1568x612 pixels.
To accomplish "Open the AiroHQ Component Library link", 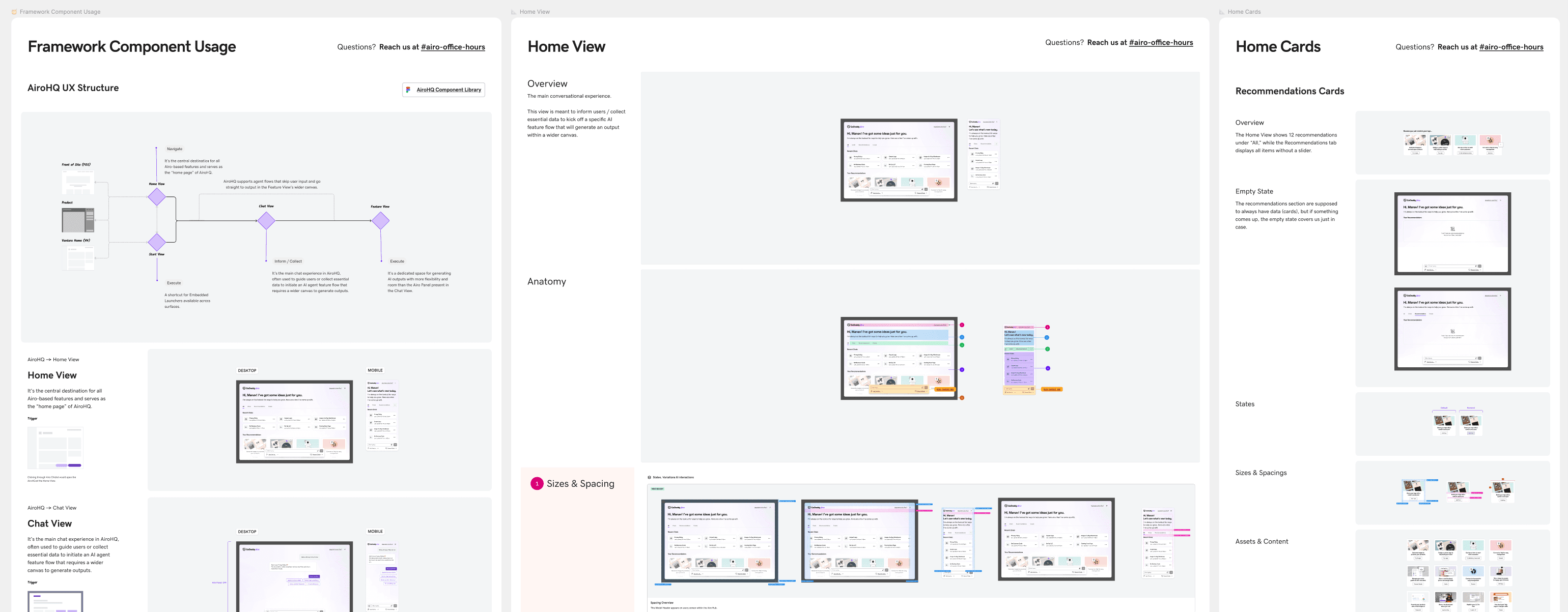I will (449, 90).
